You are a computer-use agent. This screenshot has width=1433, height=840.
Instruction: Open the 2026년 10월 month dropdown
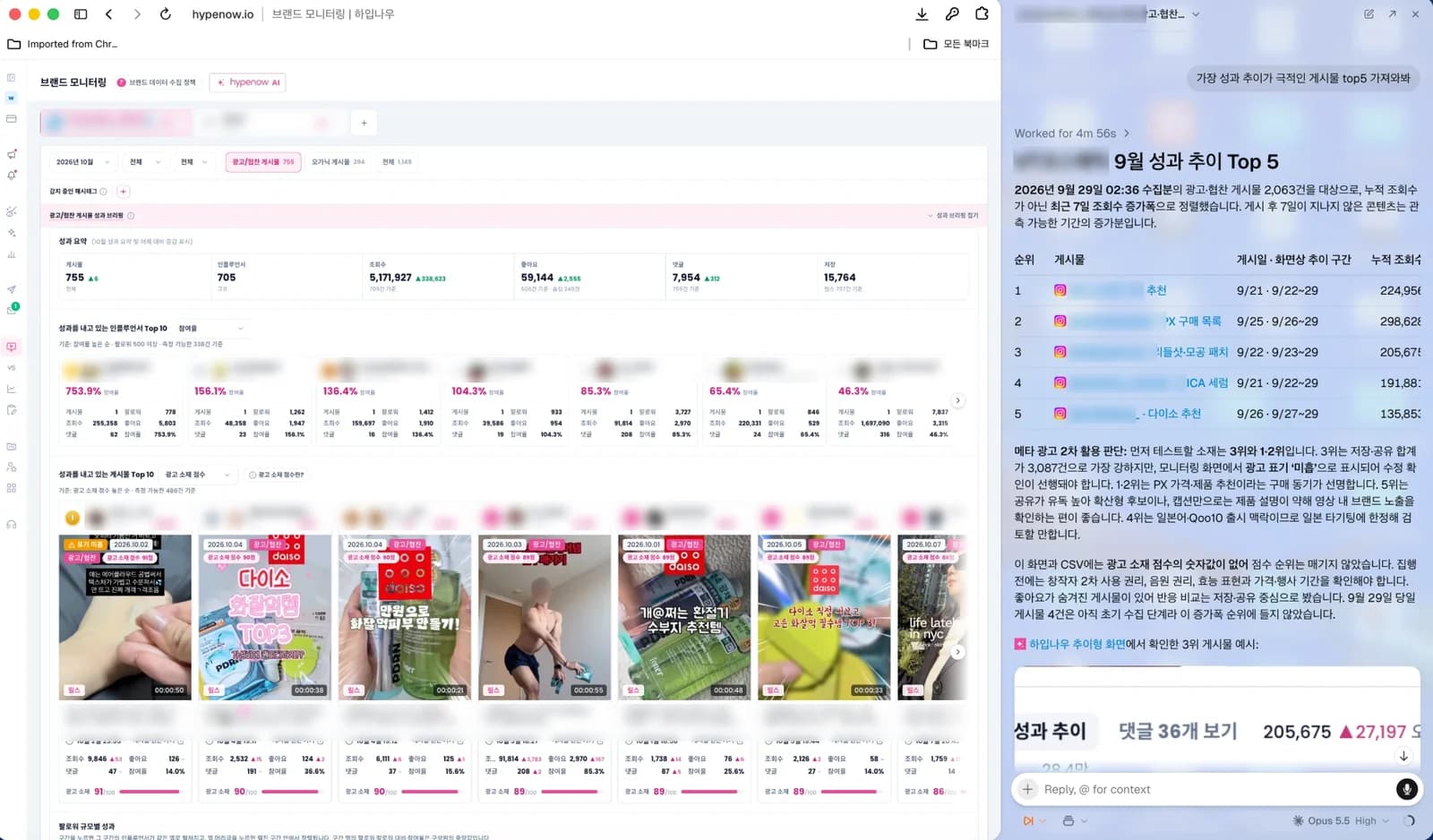(x=82, y=162)
